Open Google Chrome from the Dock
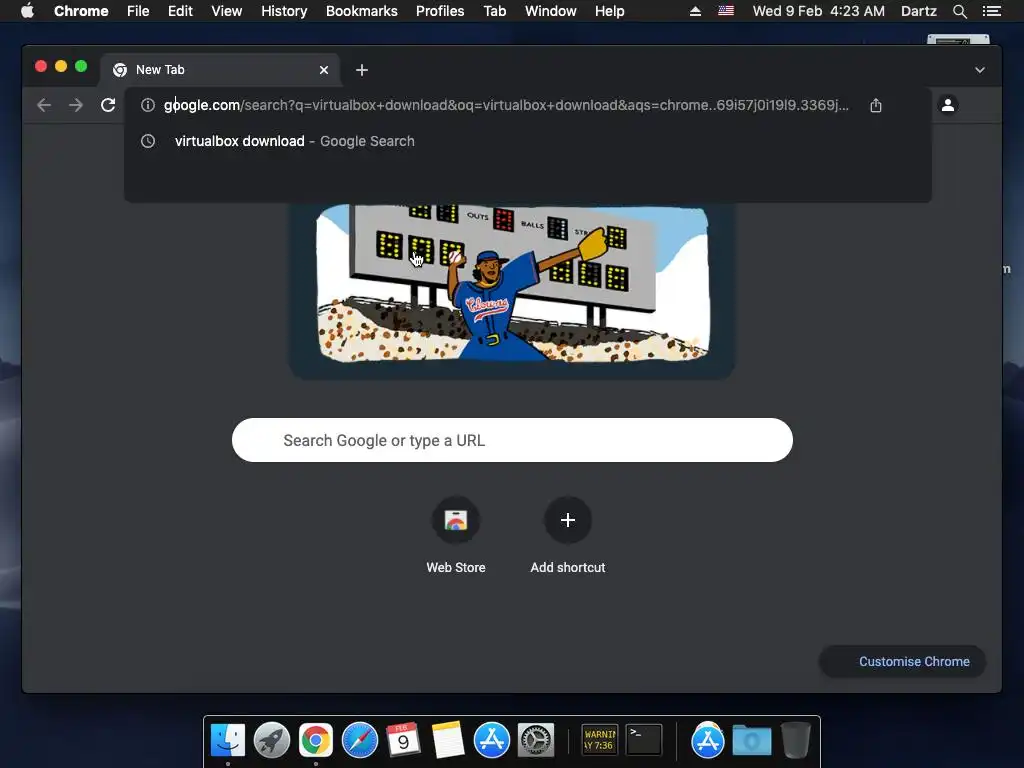Screen dimensions: 1024x768 [315, 741]
